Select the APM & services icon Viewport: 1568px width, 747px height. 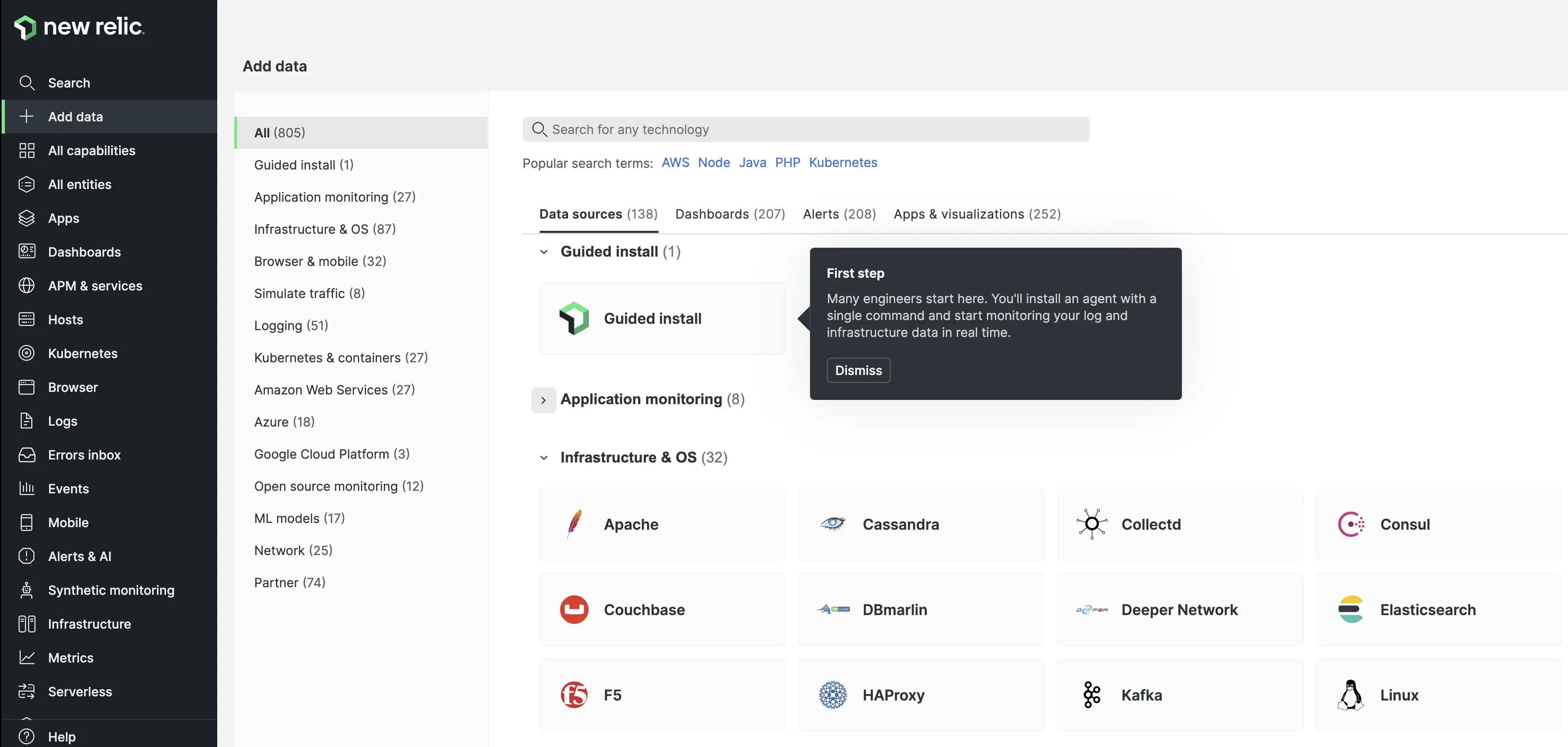coord(27,285)
